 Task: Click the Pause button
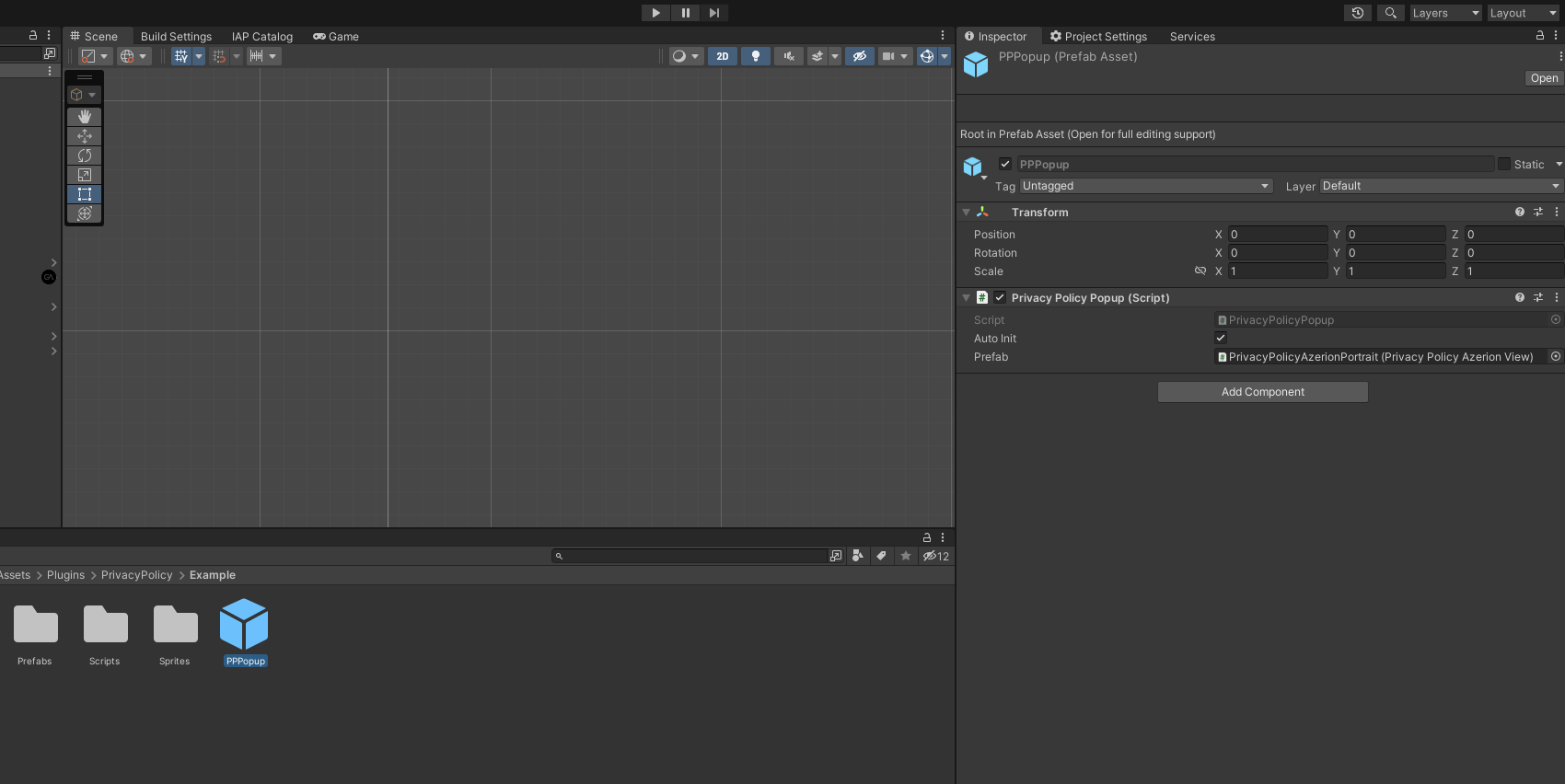(685, 13)
